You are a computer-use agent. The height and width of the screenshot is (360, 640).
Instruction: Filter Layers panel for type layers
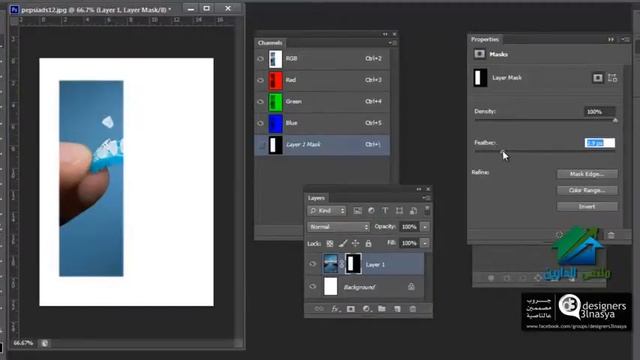(385, 211)
